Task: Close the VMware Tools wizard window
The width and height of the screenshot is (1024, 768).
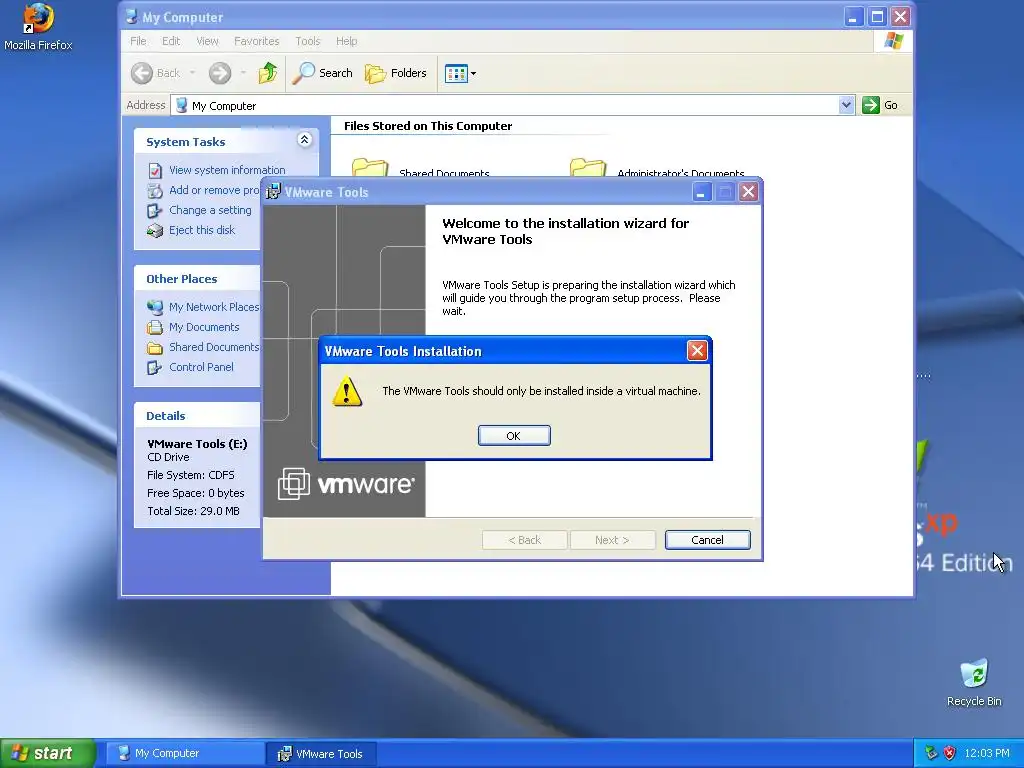Action: coord(748,192)
